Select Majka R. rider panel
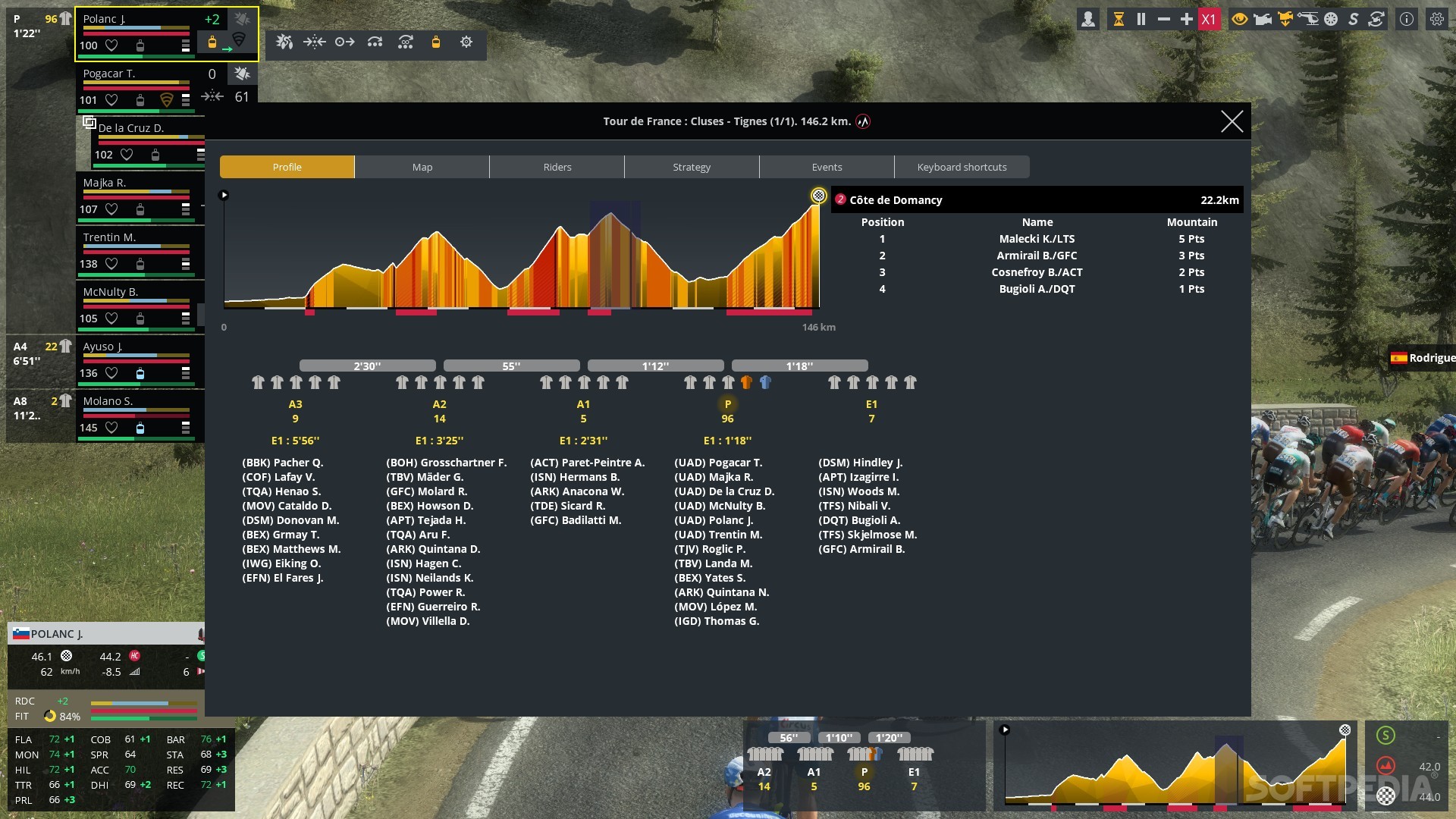The height and width of the screenshot is (819, 1456). (140, 198)
